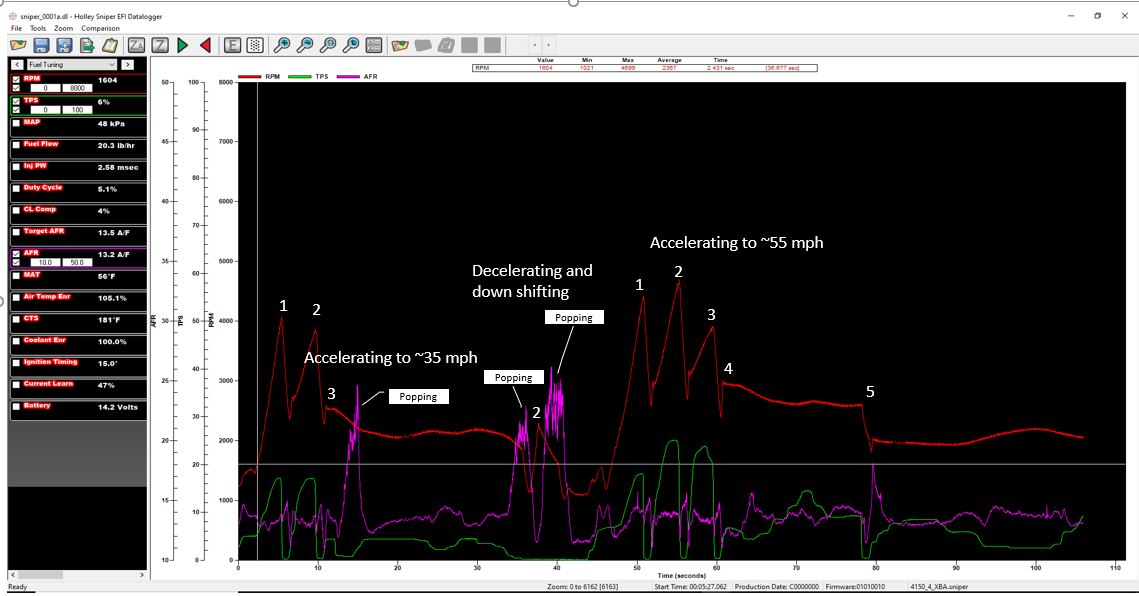Enable the Fuel Flow channel checkbox
The height and width of the screenshot is (596, 1139).
point(16,145)
